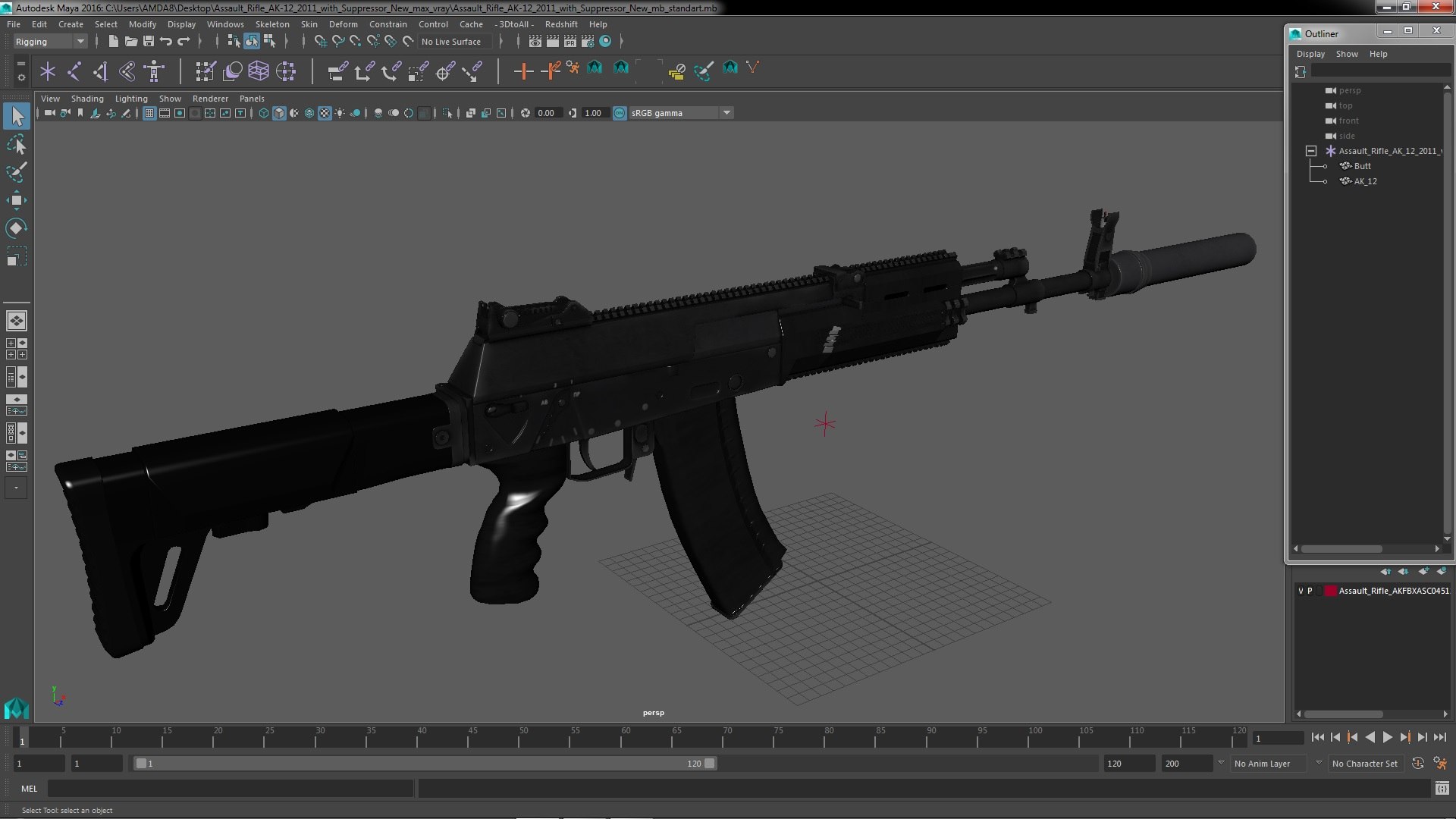Image resolution: width=1456 pixels, height=819 pixels.
Task: Open the Skeleton menu
Action: (x=272, y=24)
